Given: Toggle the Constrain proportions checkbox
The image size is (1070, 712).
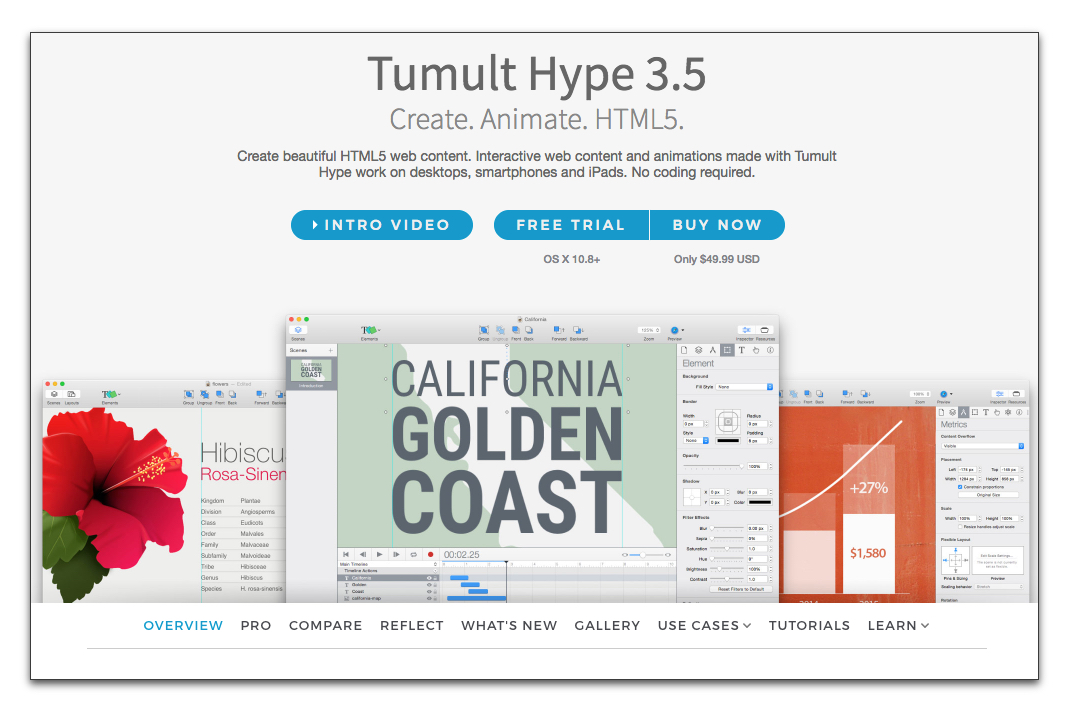Looking at the screenshot, I should (x=960, y=487).
